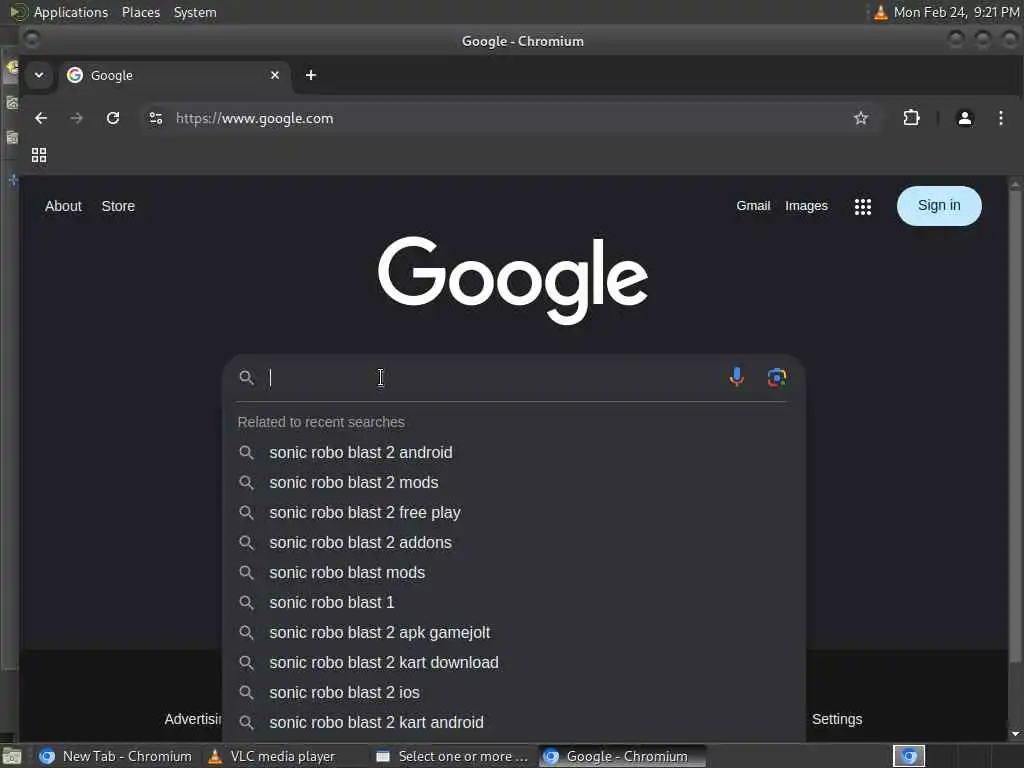Click the clock showing Mon Feb 24

click(x=956, y=12)
